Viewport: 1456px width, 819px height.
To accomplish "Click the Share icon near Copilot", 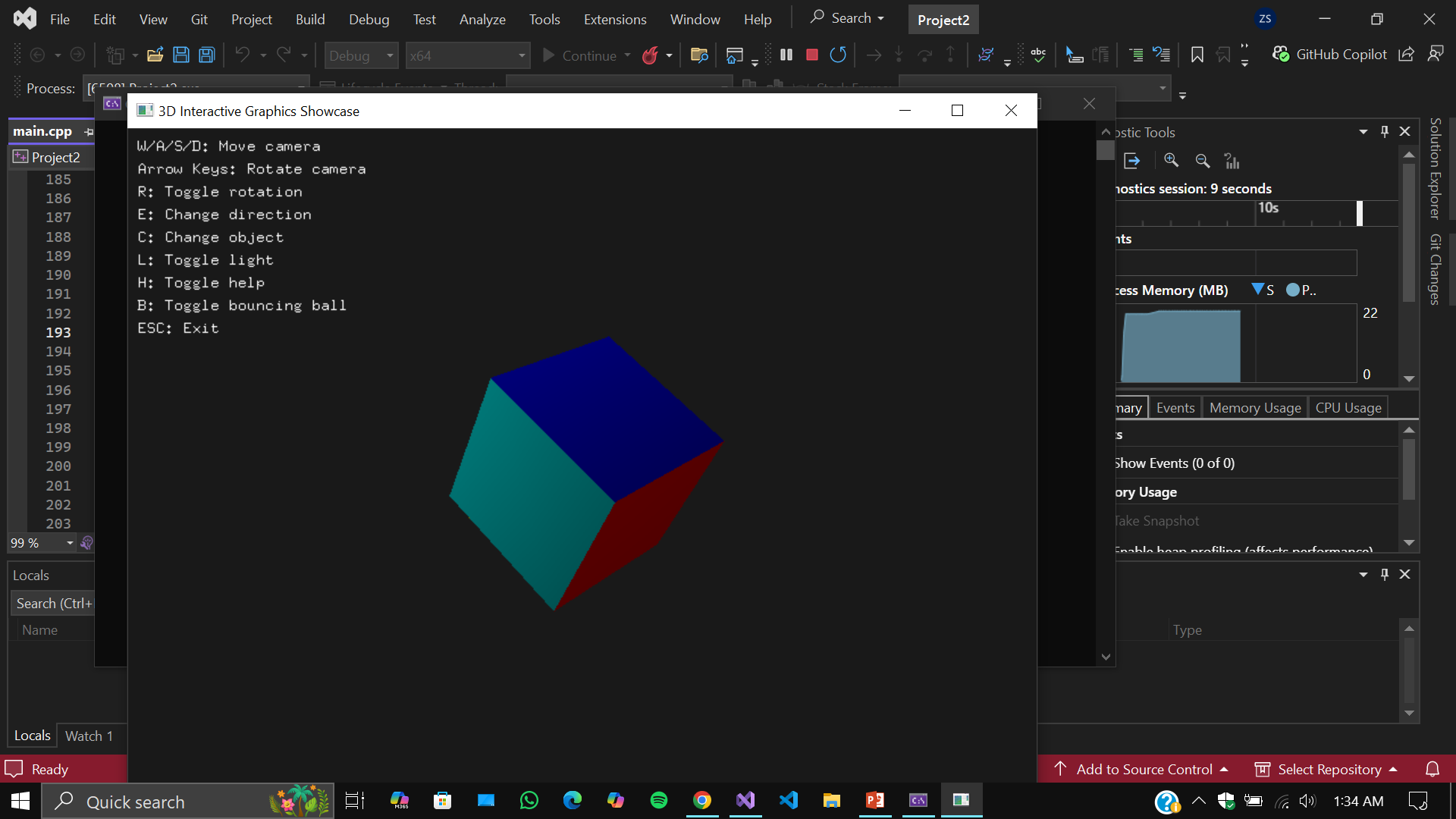I will (x=1407, y=55).
